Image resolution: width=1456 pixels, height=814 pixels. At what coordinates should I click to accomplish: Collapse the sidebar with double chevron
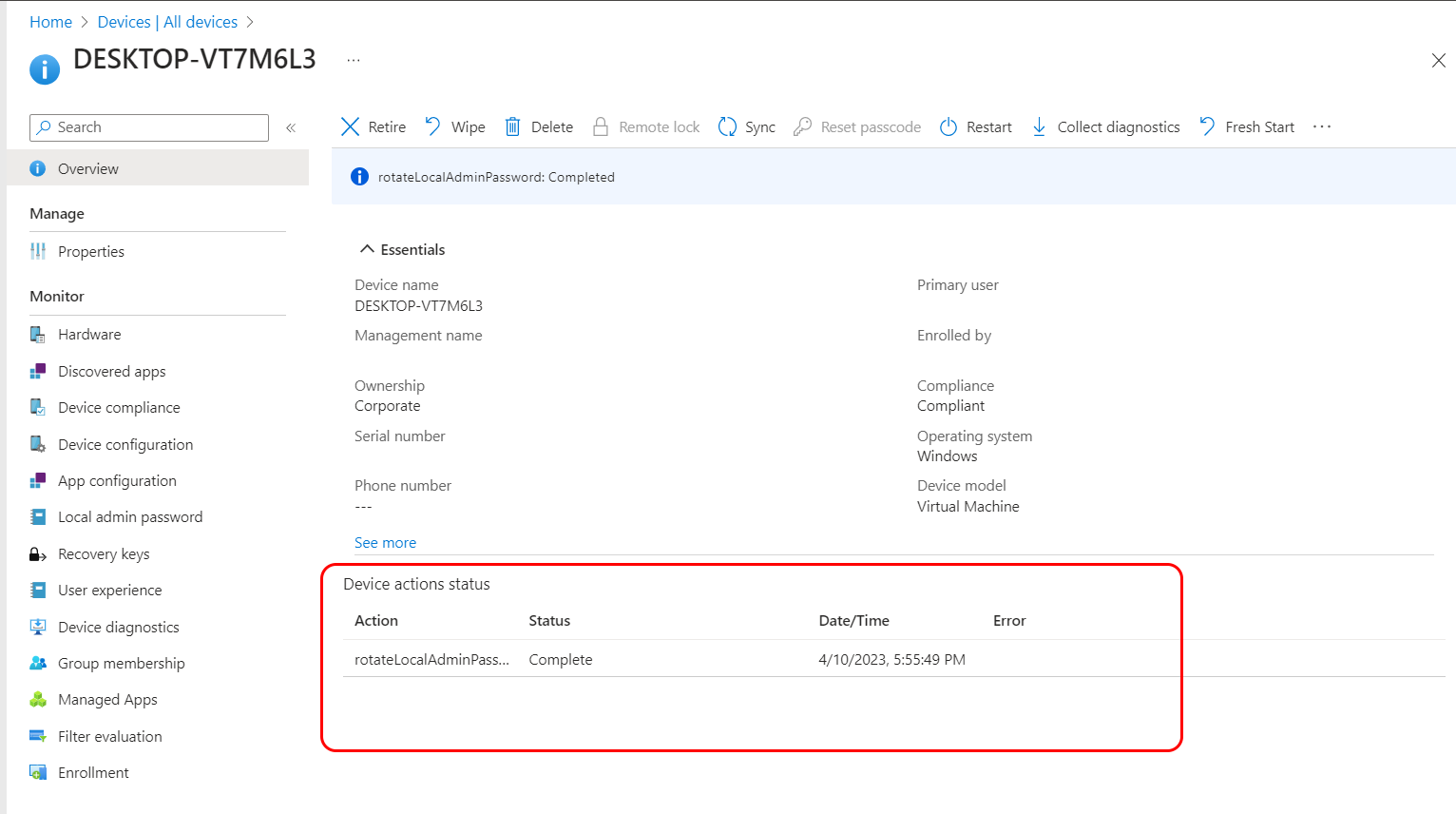click(291, 127)
